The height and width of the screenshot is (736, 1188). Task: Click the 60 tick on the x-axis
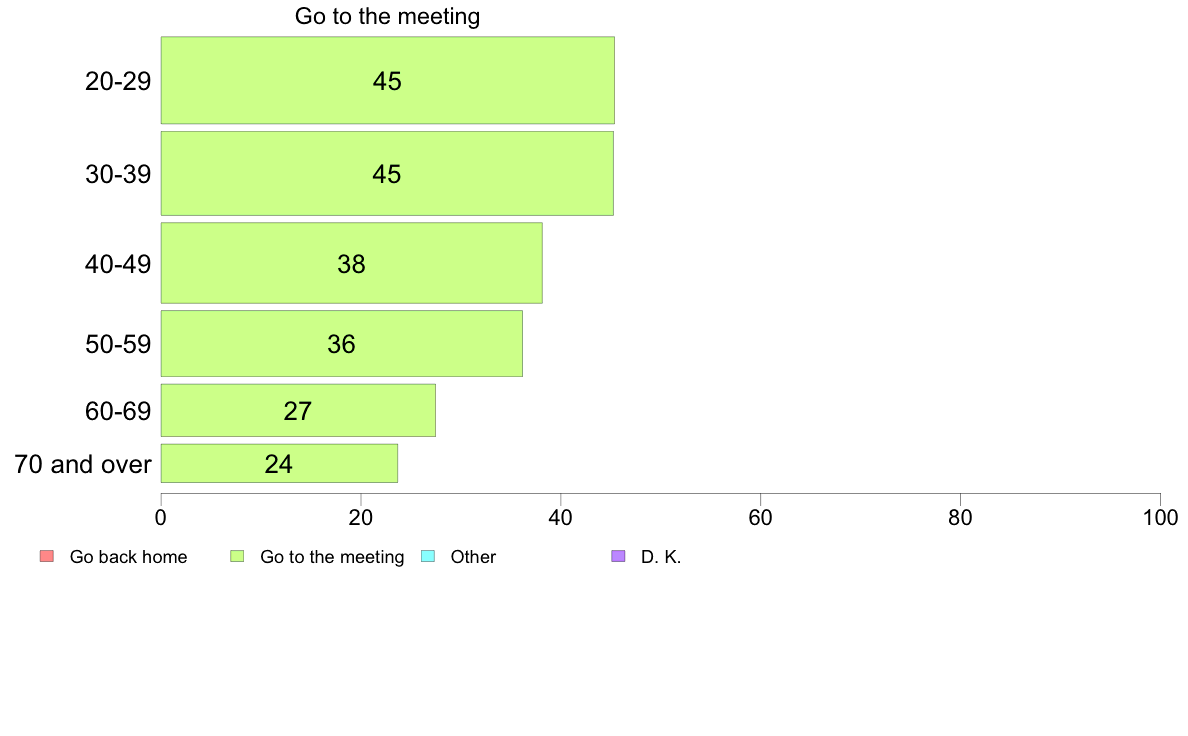pyautogui.click(x=760, y=518)
